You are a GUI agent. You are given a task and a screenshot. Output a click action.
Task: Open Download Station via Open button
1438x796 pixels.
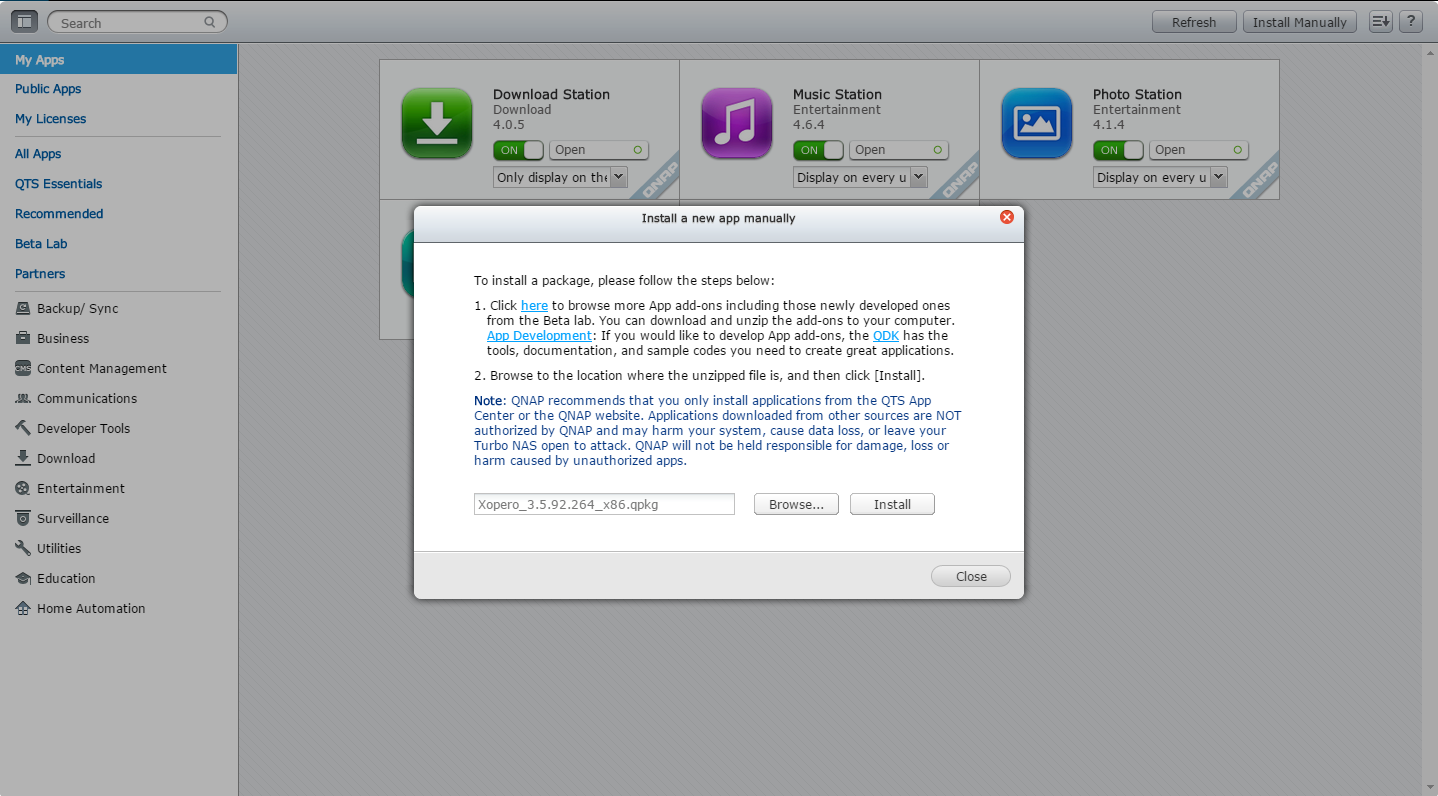click(599, 150)
